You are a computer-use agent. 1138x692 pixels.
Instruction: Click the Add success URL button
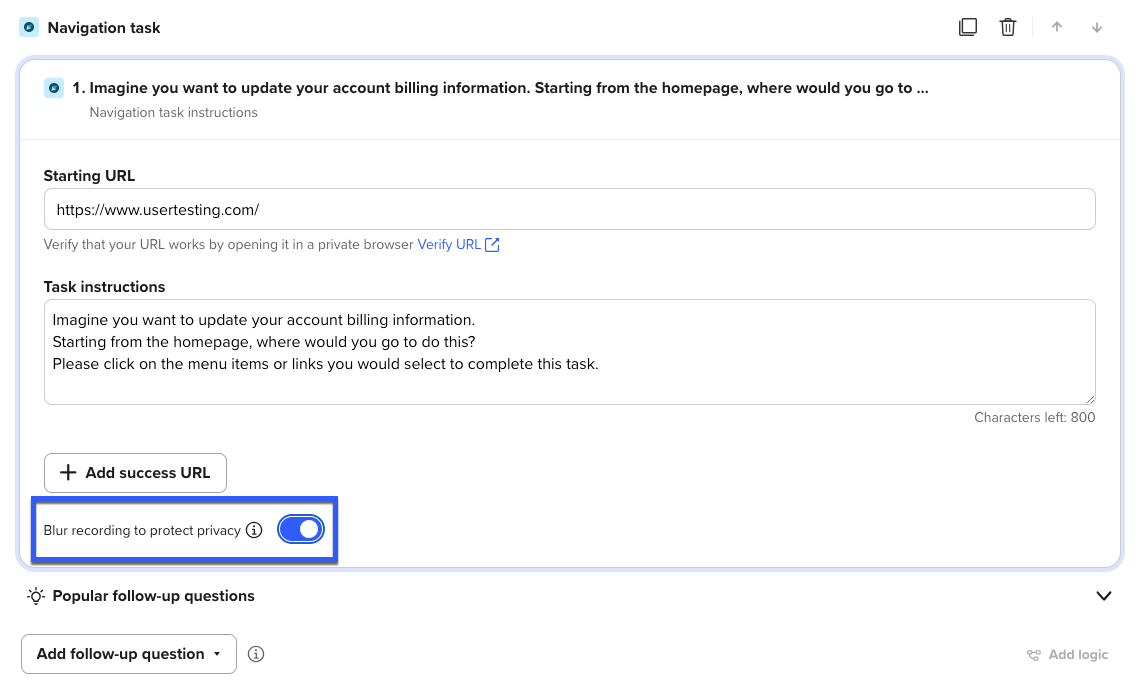point(135,473)
